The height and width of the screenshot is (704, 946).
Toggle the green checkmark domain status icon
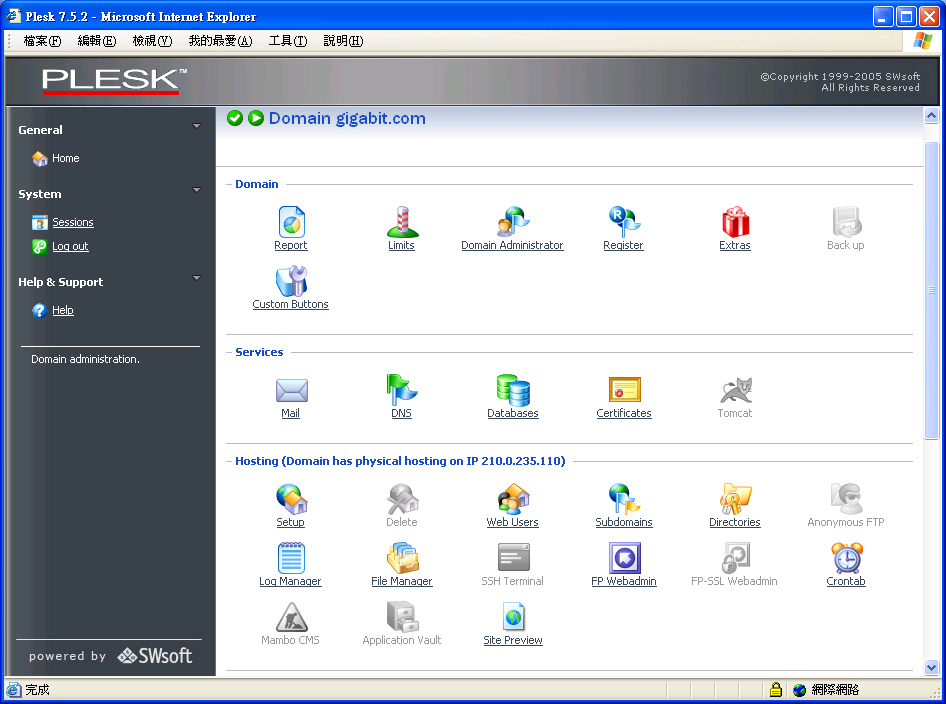click(235, 118)
